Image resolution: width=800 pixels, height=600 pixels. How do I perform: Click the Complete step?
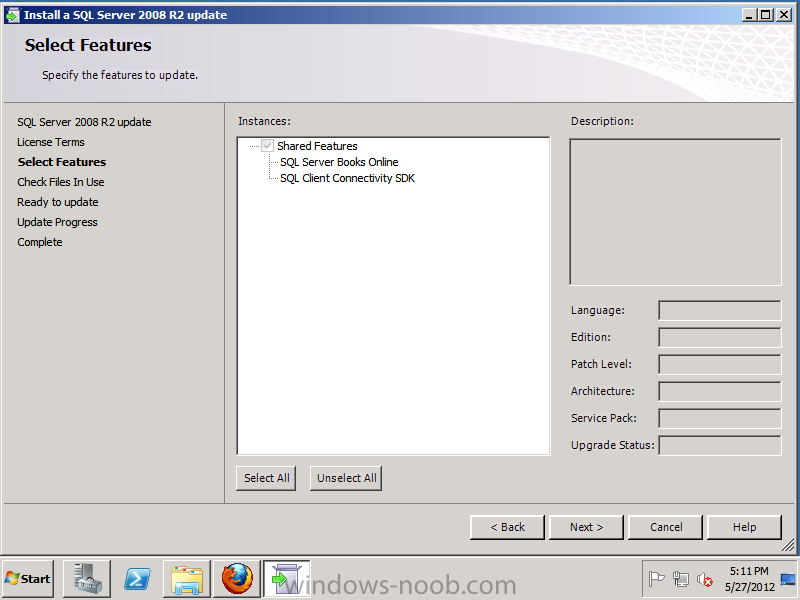point(40,242)
